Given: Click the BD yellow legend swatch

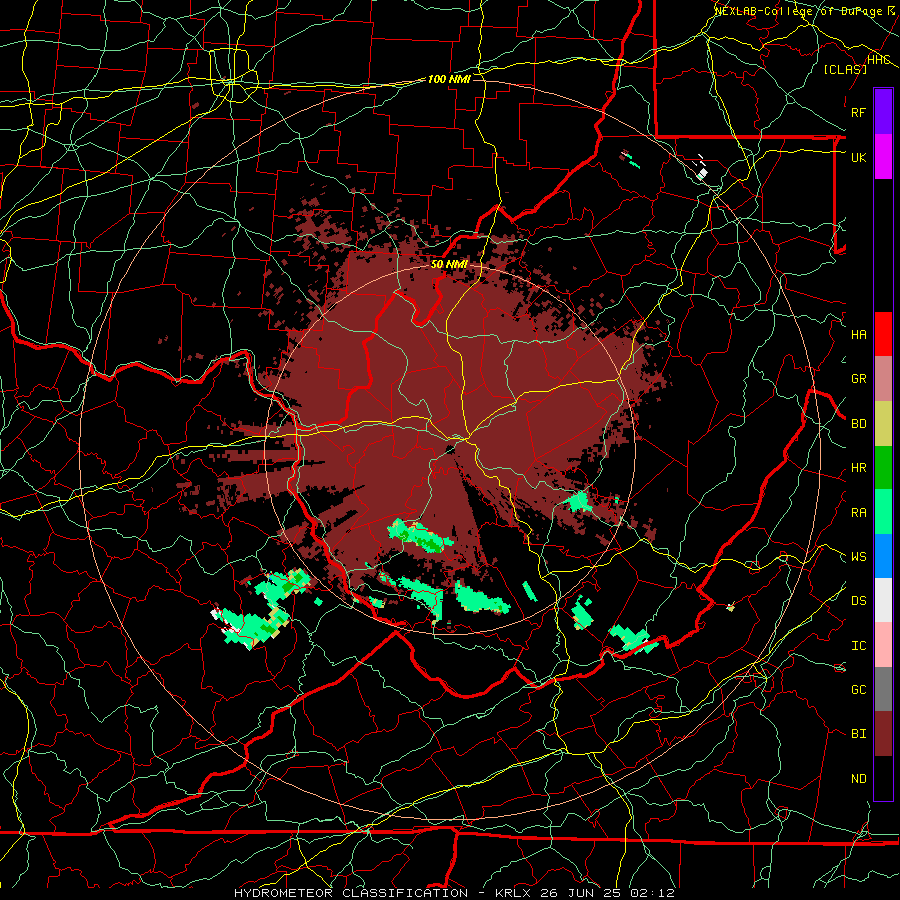Looking at the screenshot, I should [883, 423].
